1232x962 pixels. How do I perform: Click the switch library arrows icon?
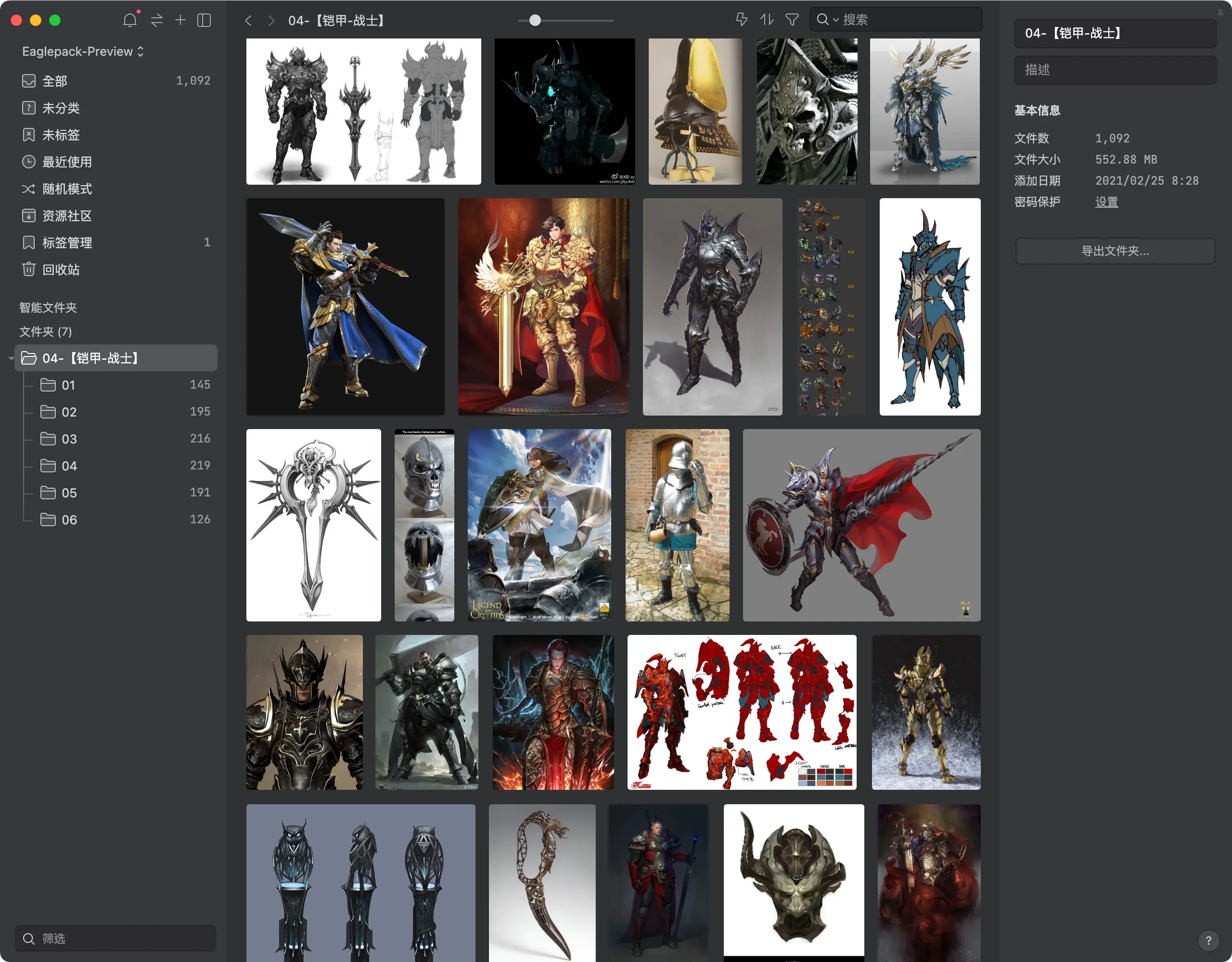click(157, 20)
